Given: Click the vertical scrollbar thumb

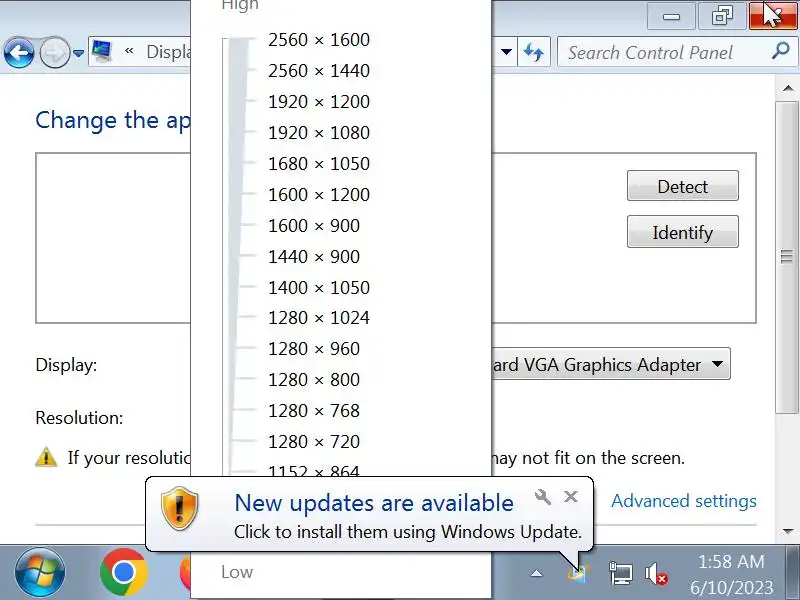Looking at the screenshot, I should [x=787, y=257].
